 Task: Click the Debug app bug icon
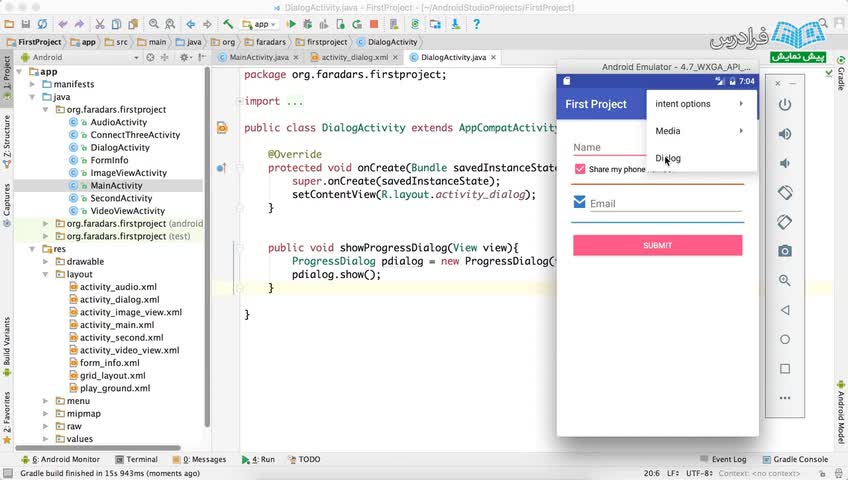(308, 24)
